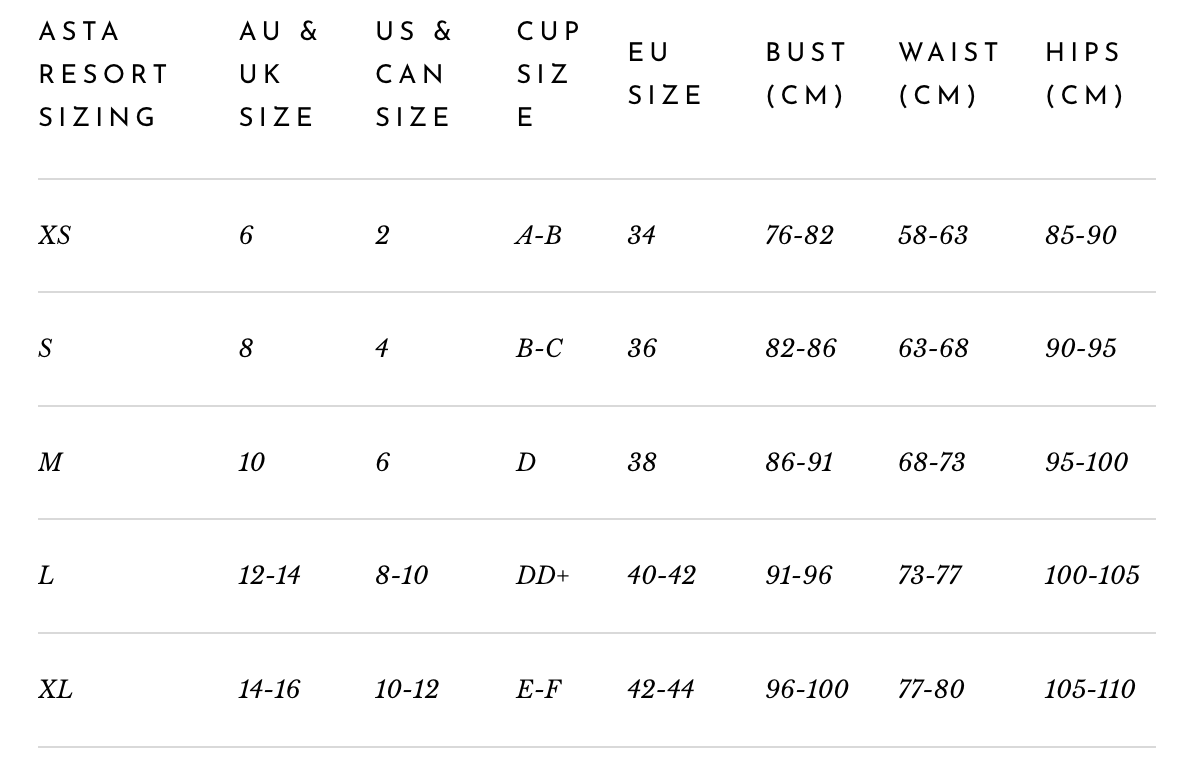Click the 76-82 bust measurement cell
The image size is (1196, 770).
point(799,236)
